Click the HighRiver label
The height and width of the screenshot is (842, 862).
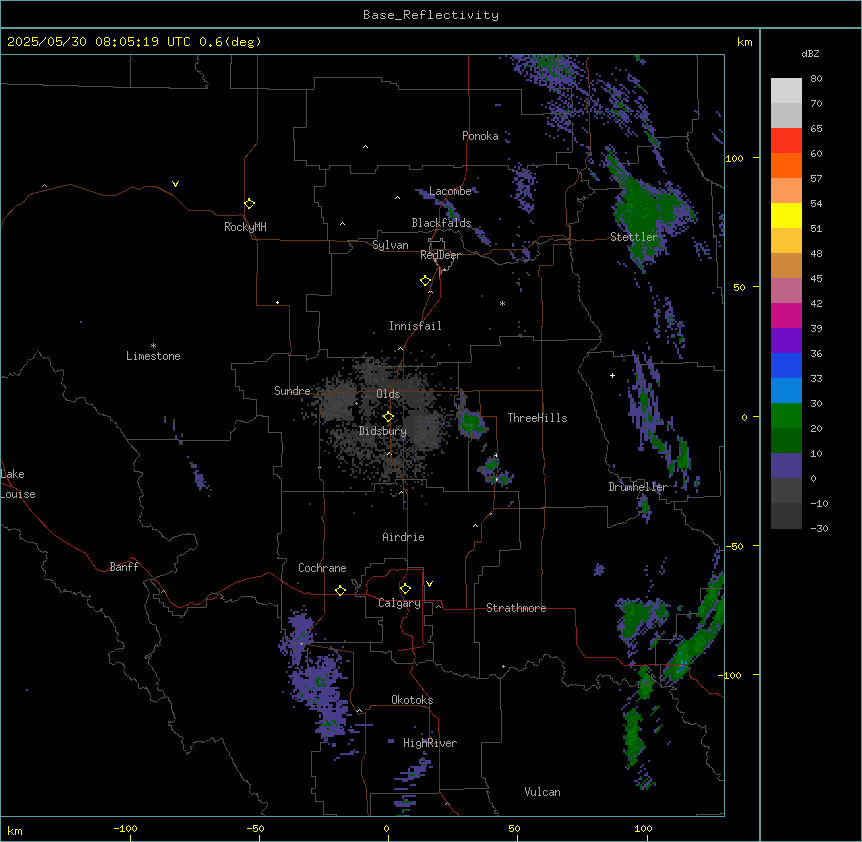(x=430, y=743)
